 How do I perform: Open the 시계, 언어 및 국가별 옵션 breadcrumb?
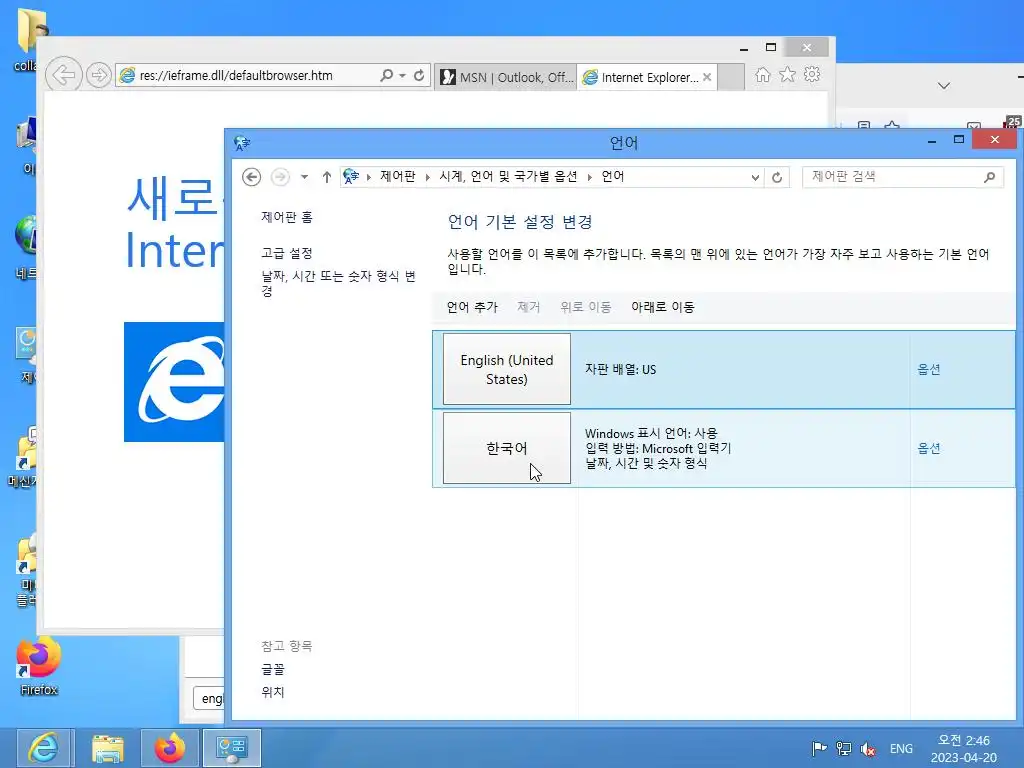coord(508,176)
